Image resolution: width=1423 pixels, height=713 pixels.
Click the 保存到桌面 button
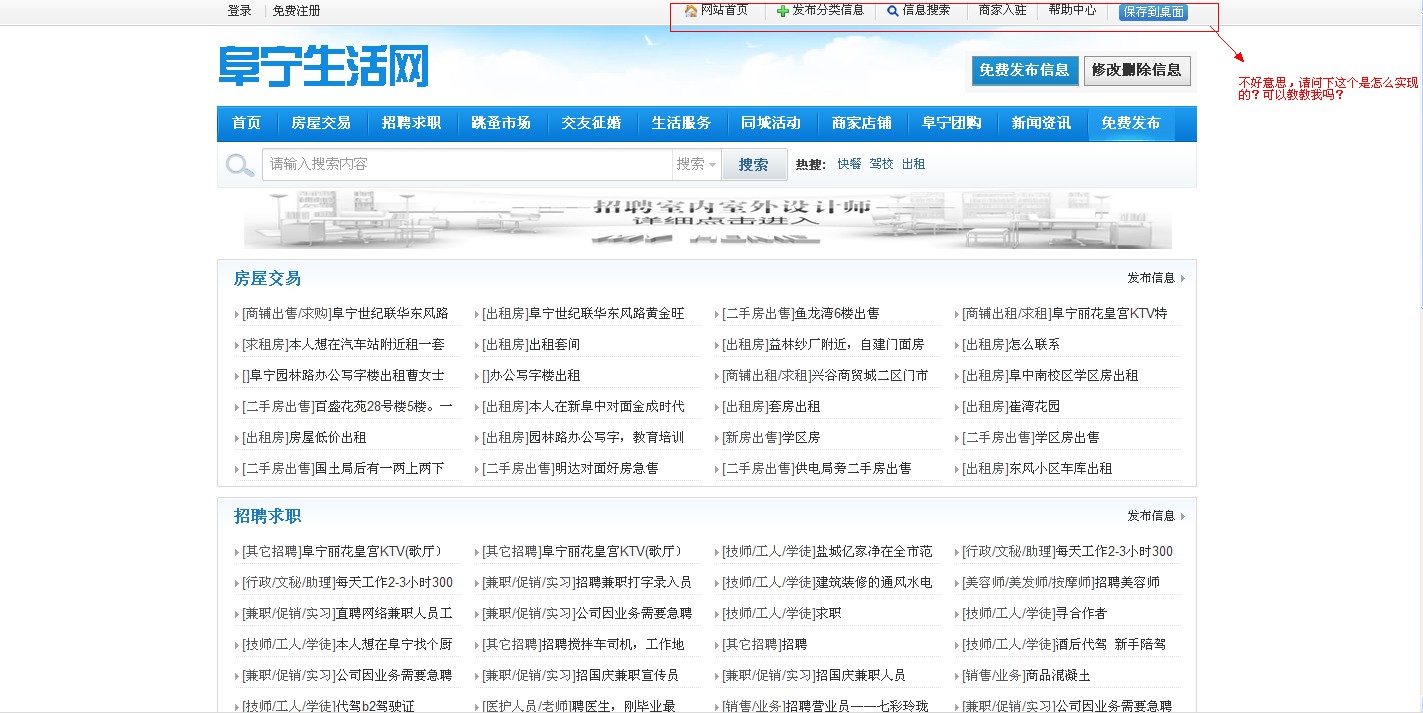click(x=1153, y=12)
